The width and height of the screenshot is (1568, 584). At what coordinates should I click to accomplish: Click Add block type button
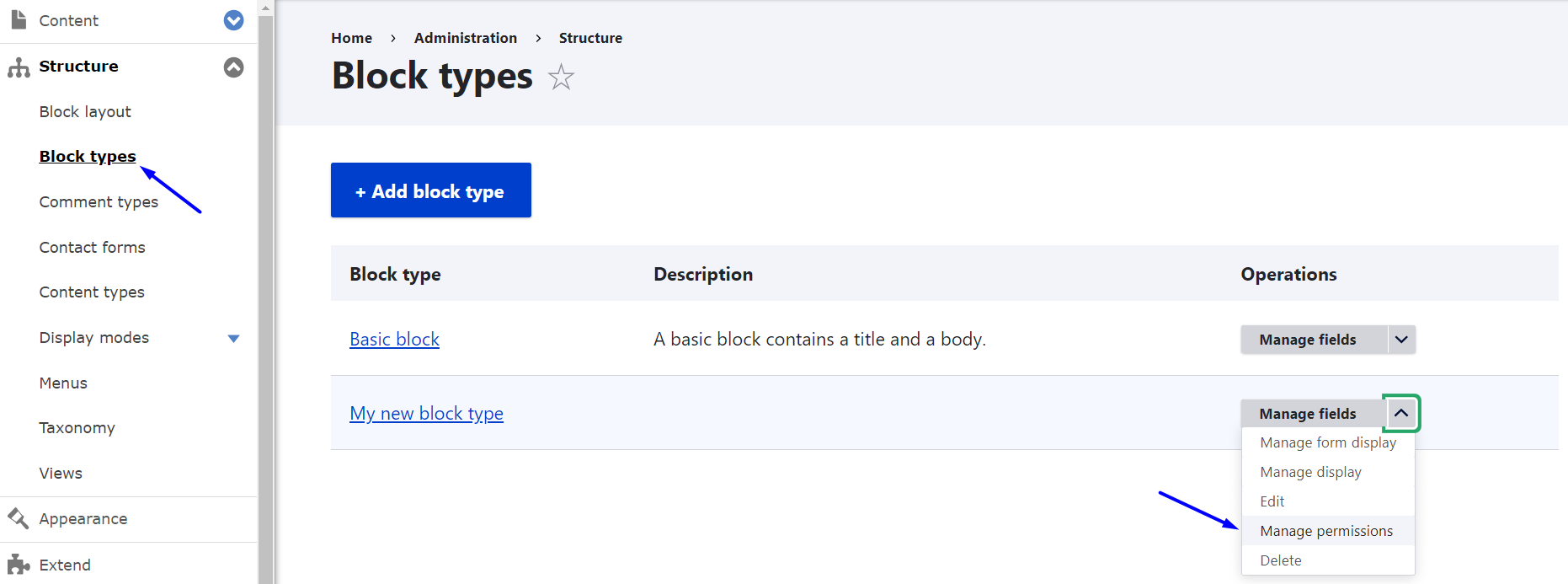click(x=430, y=190)
